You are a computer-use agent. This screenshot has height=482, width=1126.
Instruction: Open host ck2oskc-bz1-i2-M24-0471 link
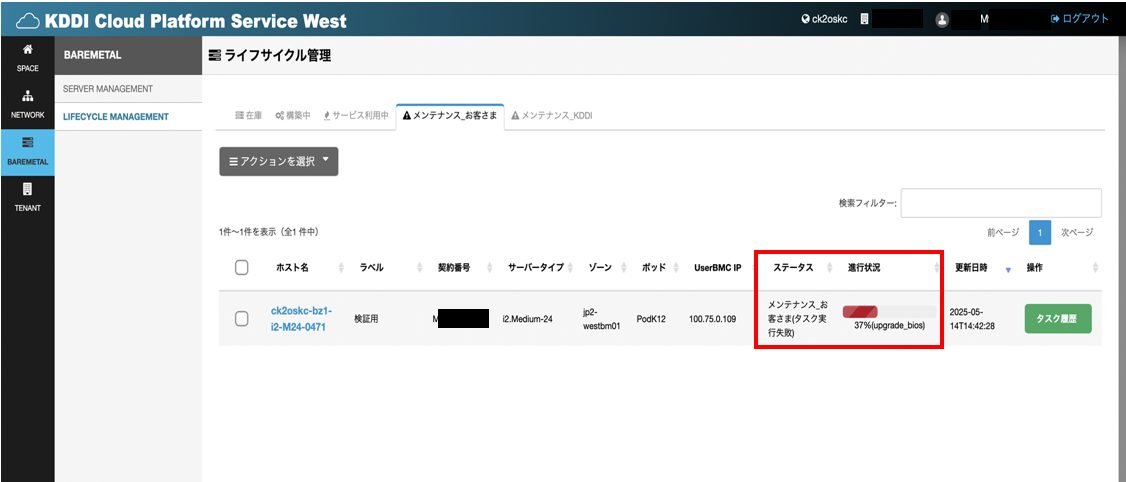302,318
